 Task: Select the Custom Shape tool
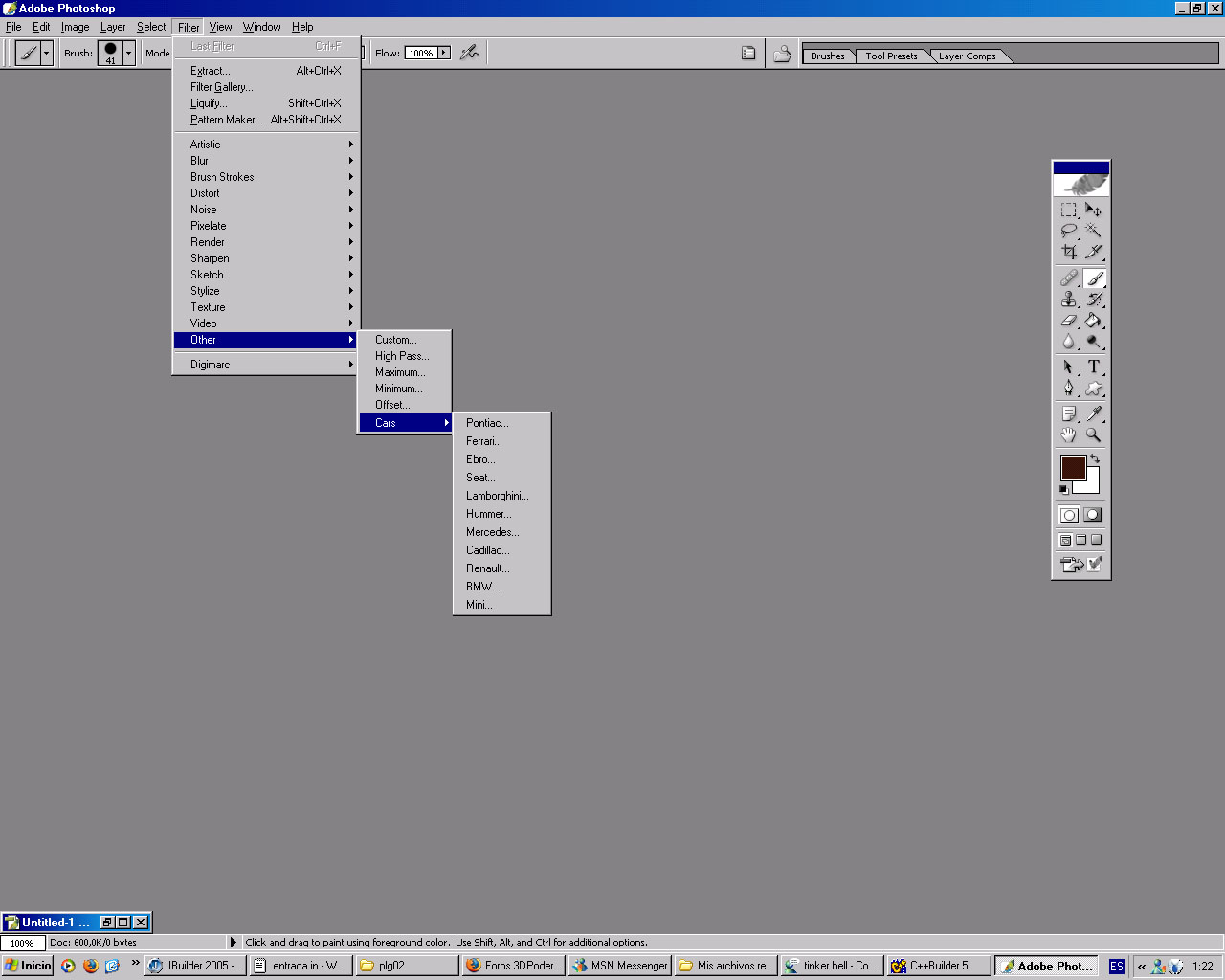tap(1094, 388)
